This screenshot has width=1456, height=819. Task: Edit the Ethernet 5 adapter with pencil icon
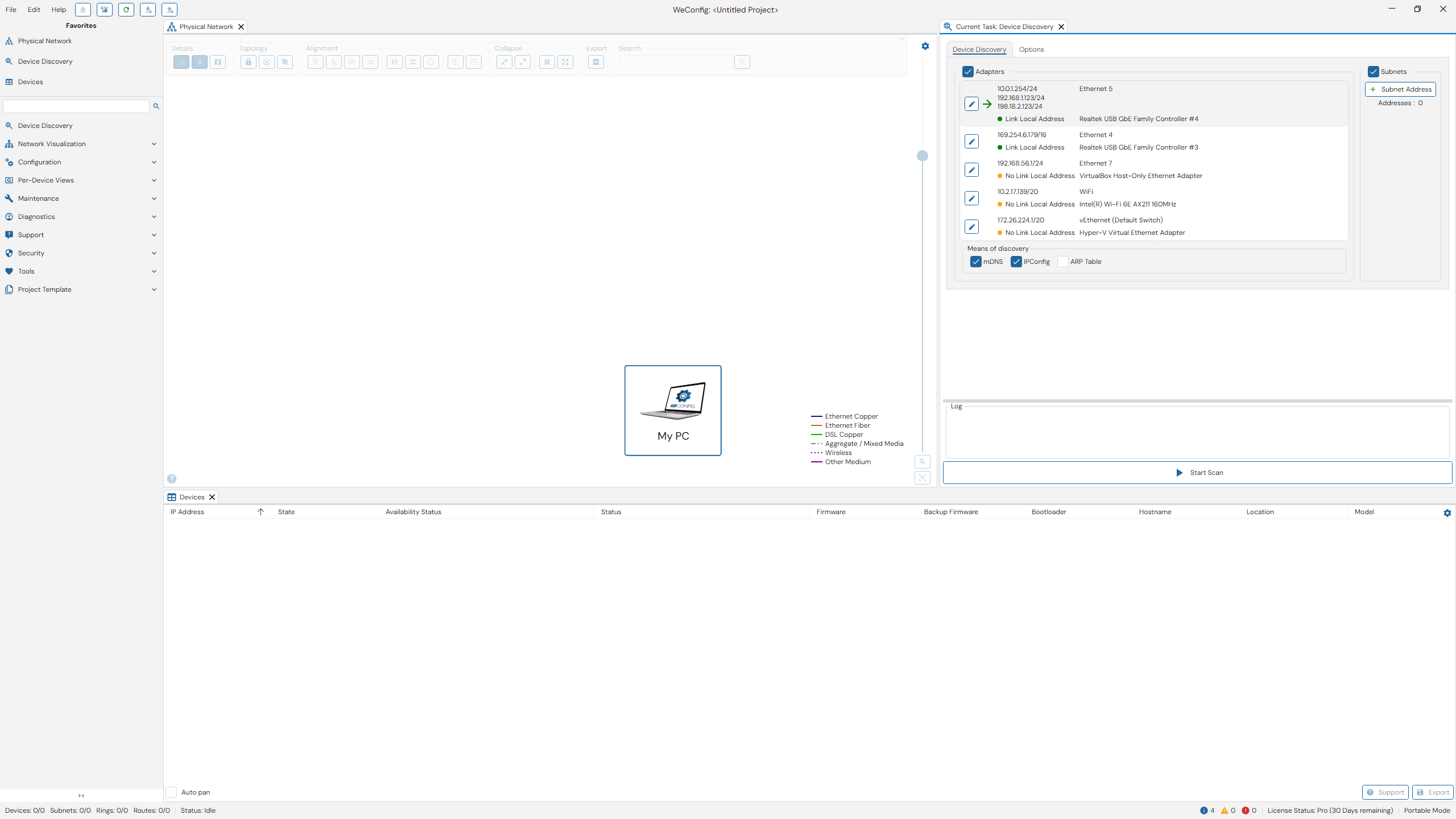click(x=971, y=104)
